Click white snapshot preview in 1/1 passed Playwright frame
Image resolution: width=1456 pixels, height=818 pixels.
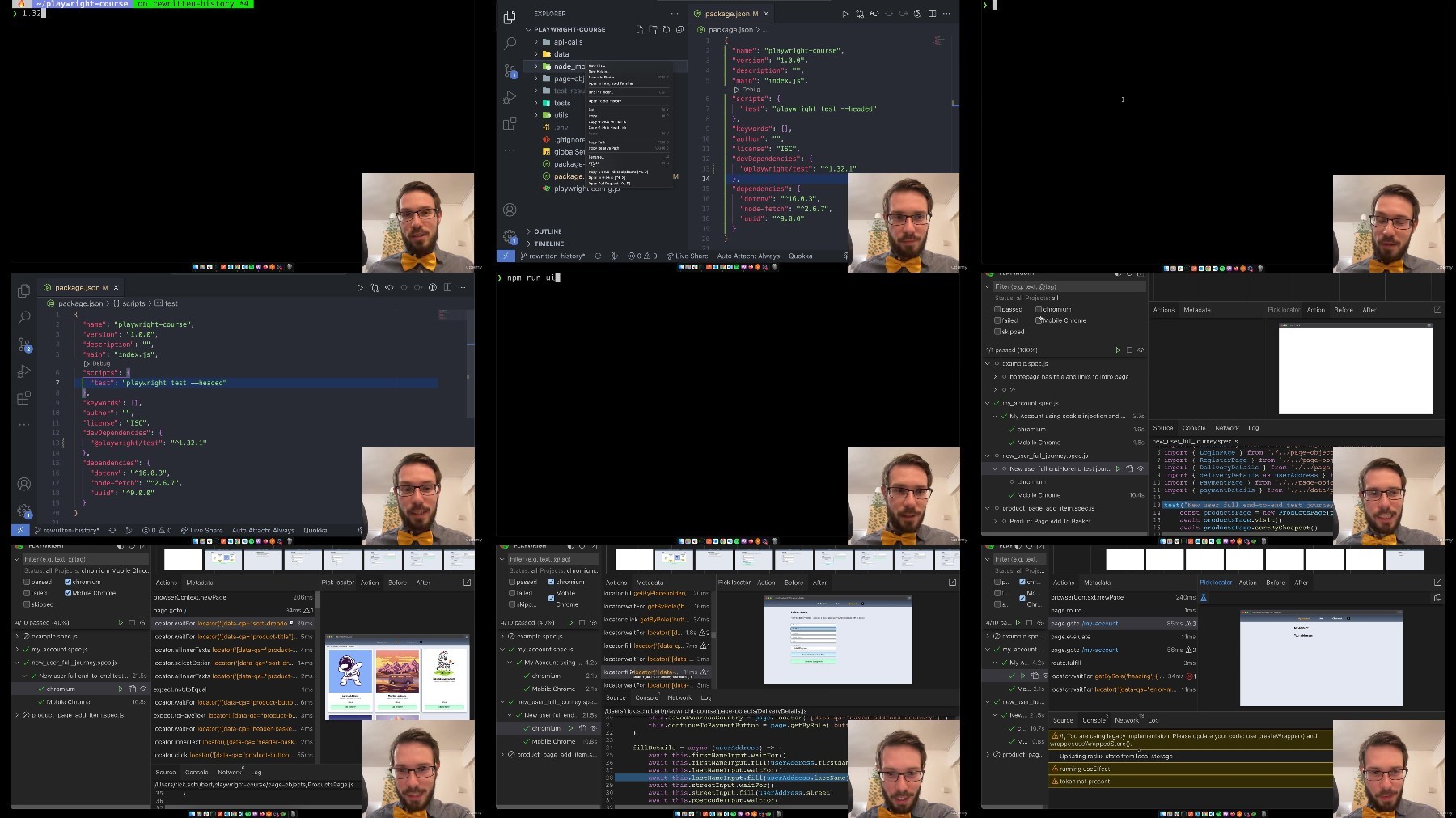1355,370
